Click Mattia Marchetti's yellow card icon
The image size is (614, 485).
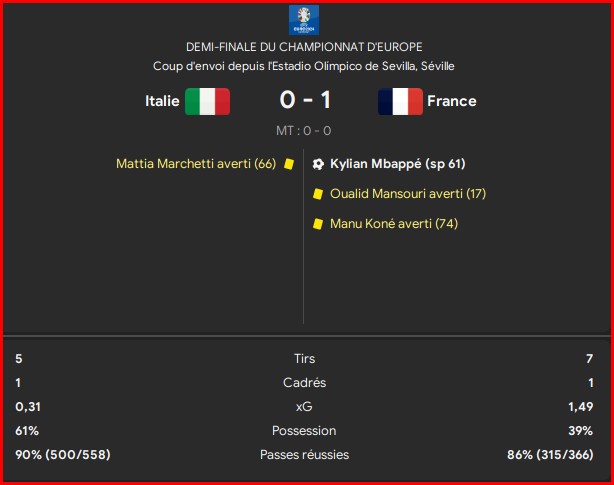tap(289, 164)
